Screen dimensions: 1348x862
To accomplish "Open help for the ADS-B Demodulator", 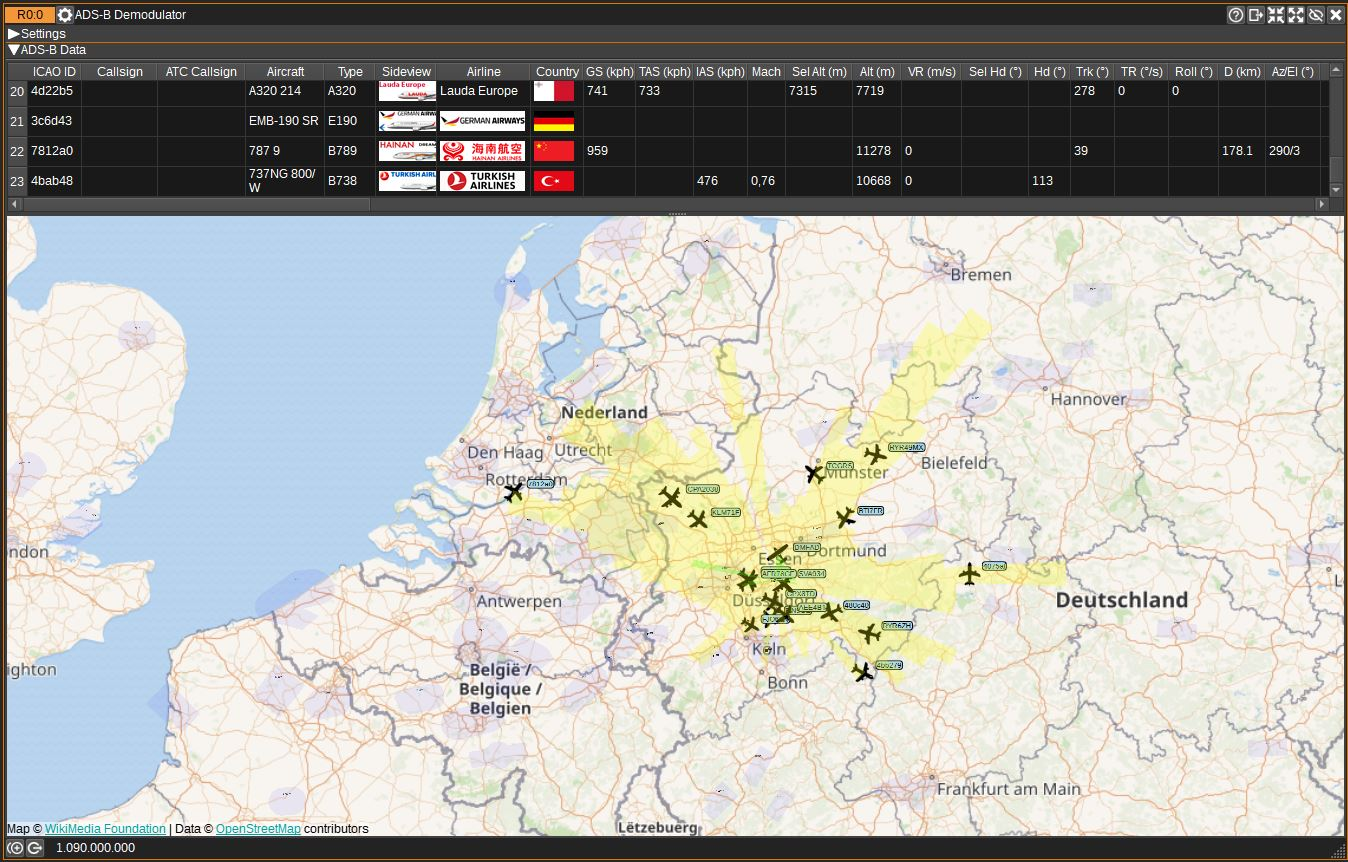I will (1236, 15).
